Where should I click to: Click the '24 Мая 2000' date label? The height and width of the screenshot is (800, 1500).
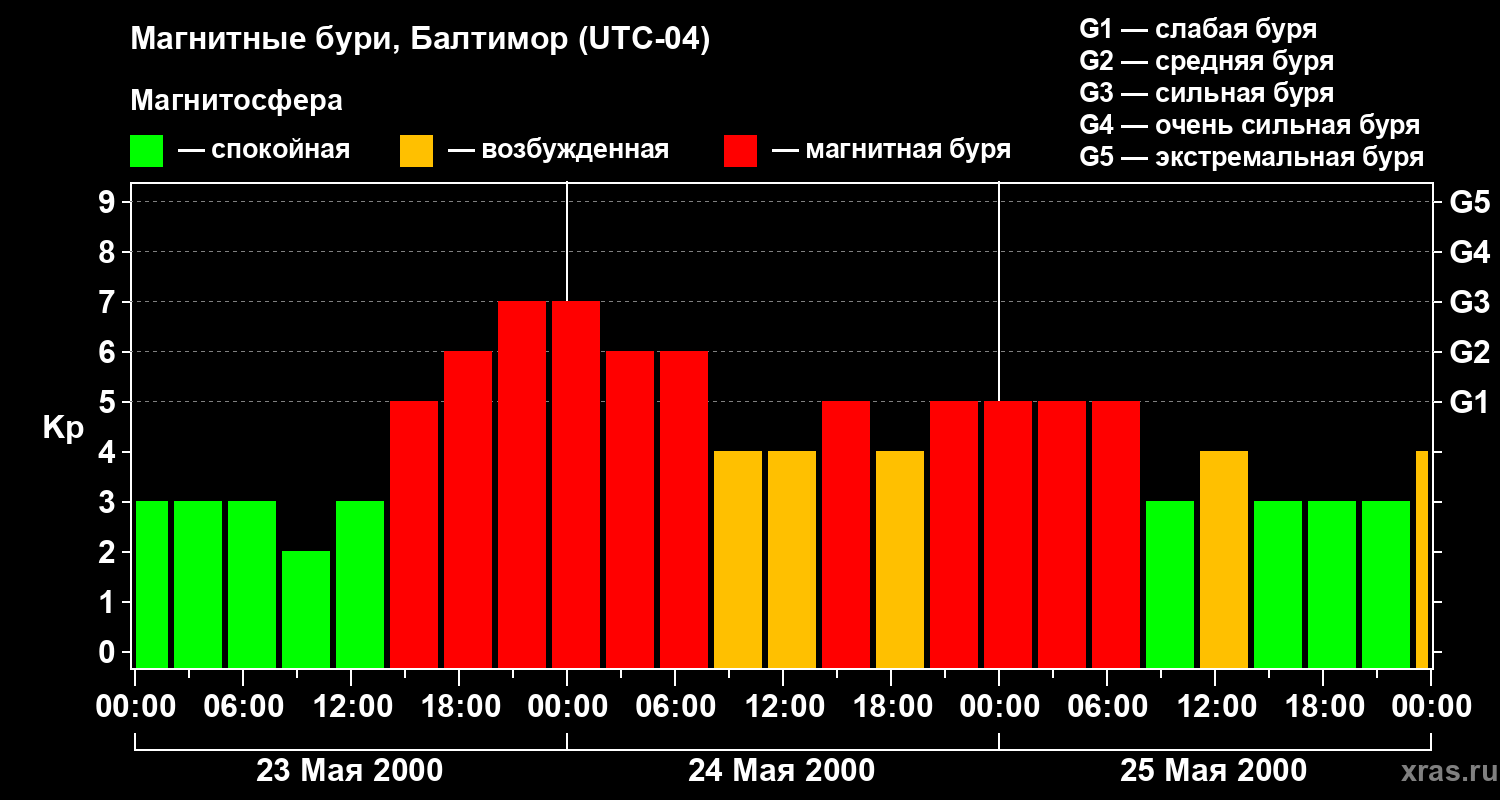(x=781, y=771)
